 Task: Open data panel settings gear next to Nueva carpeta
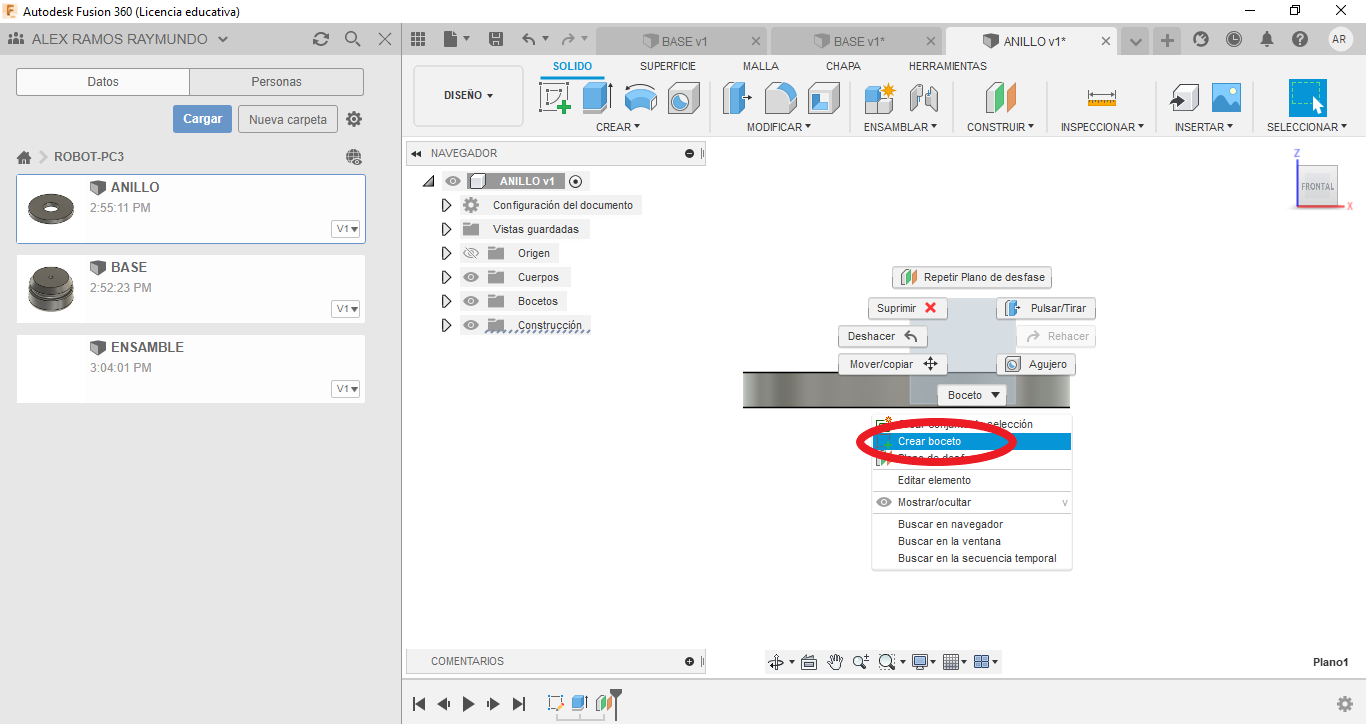click(354, 119)
